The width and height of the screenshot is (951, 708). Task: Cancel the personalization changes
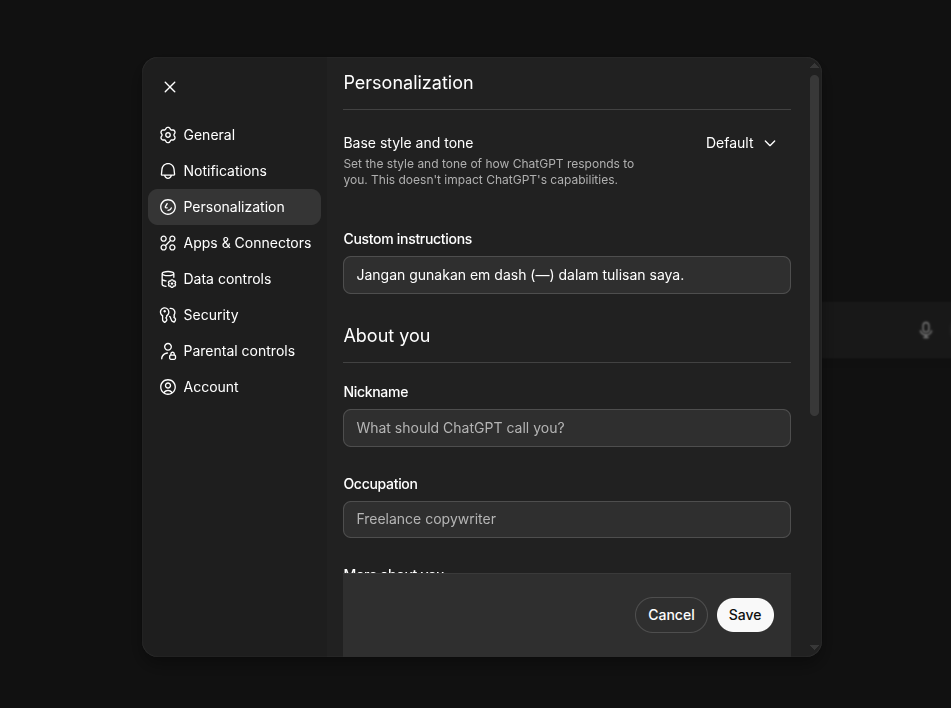(671, 615)
